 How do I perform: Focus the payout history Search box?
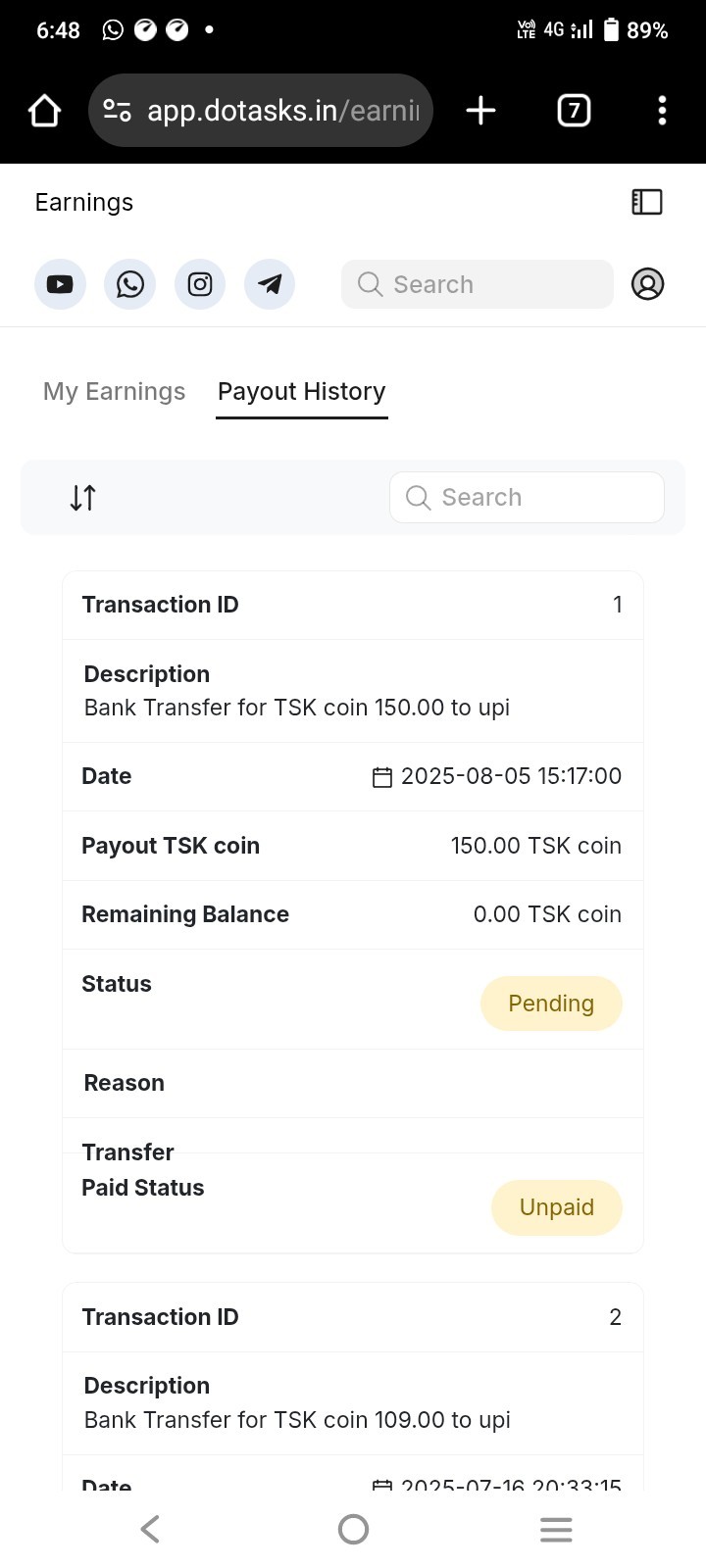click(x=527, y=498)
